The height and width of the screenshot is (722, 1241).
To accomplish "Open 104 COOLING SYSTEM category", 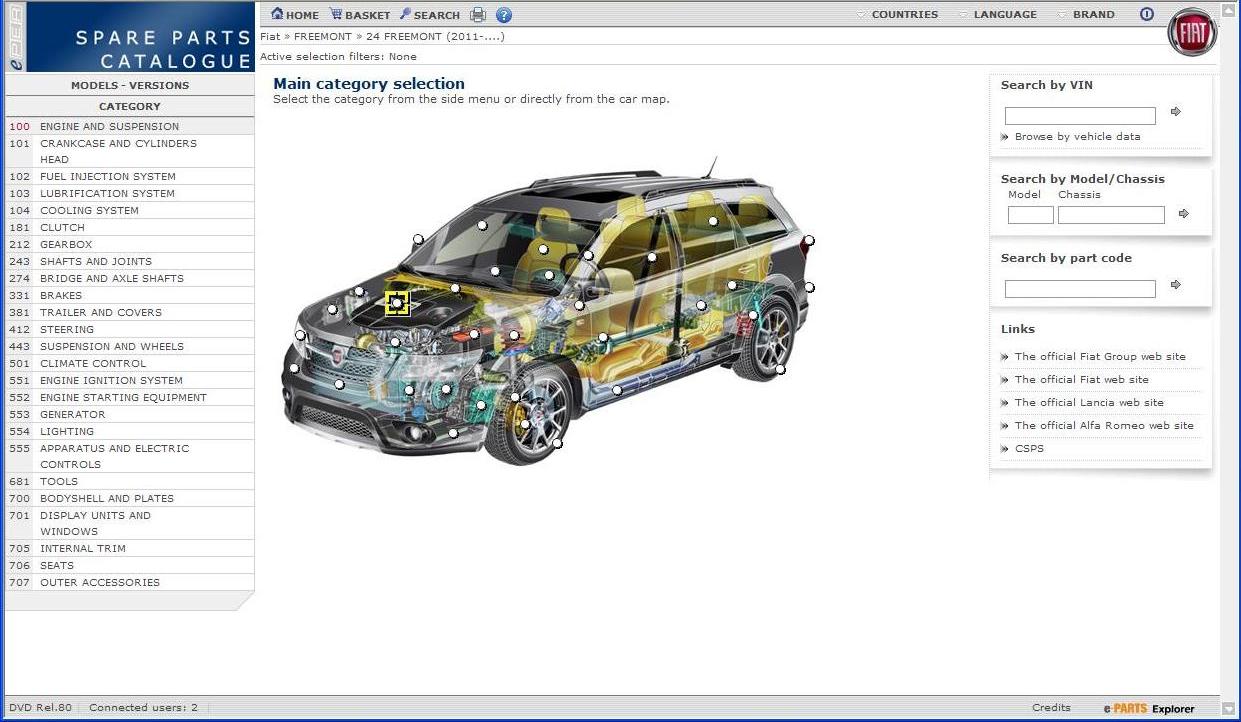I will coord(130,211).
